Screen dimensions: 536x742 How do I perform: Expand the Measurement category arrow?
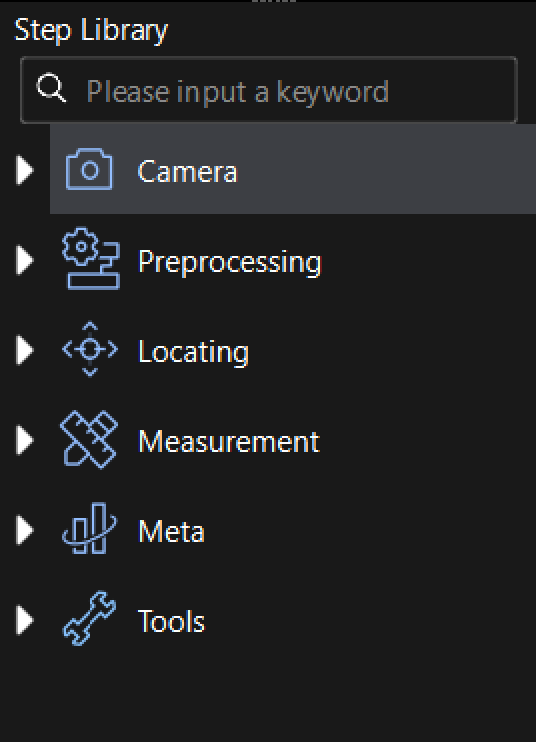(x=25, y=440)
